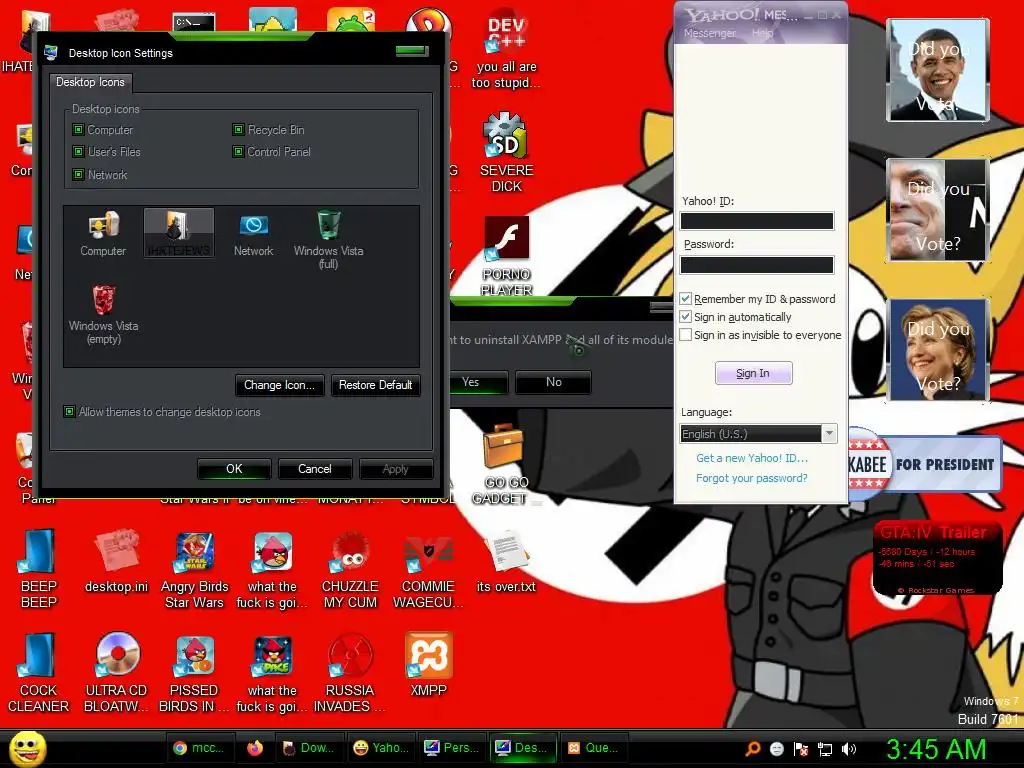
Task: Click No in the XAMPP uninstall dialog
Action: [554, 382]
